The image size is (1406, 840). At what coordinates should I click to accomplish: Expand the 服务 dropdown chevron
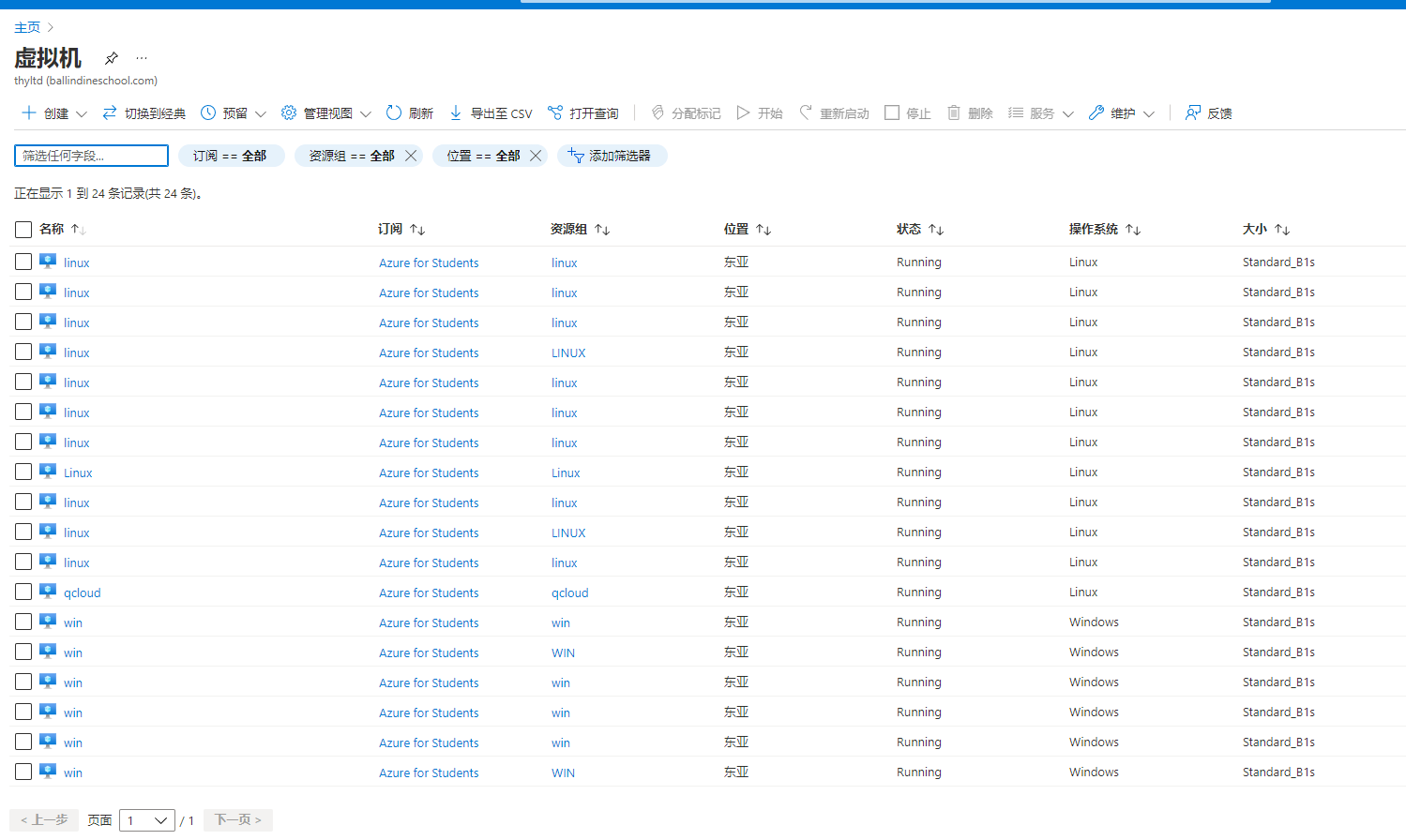1068,113
